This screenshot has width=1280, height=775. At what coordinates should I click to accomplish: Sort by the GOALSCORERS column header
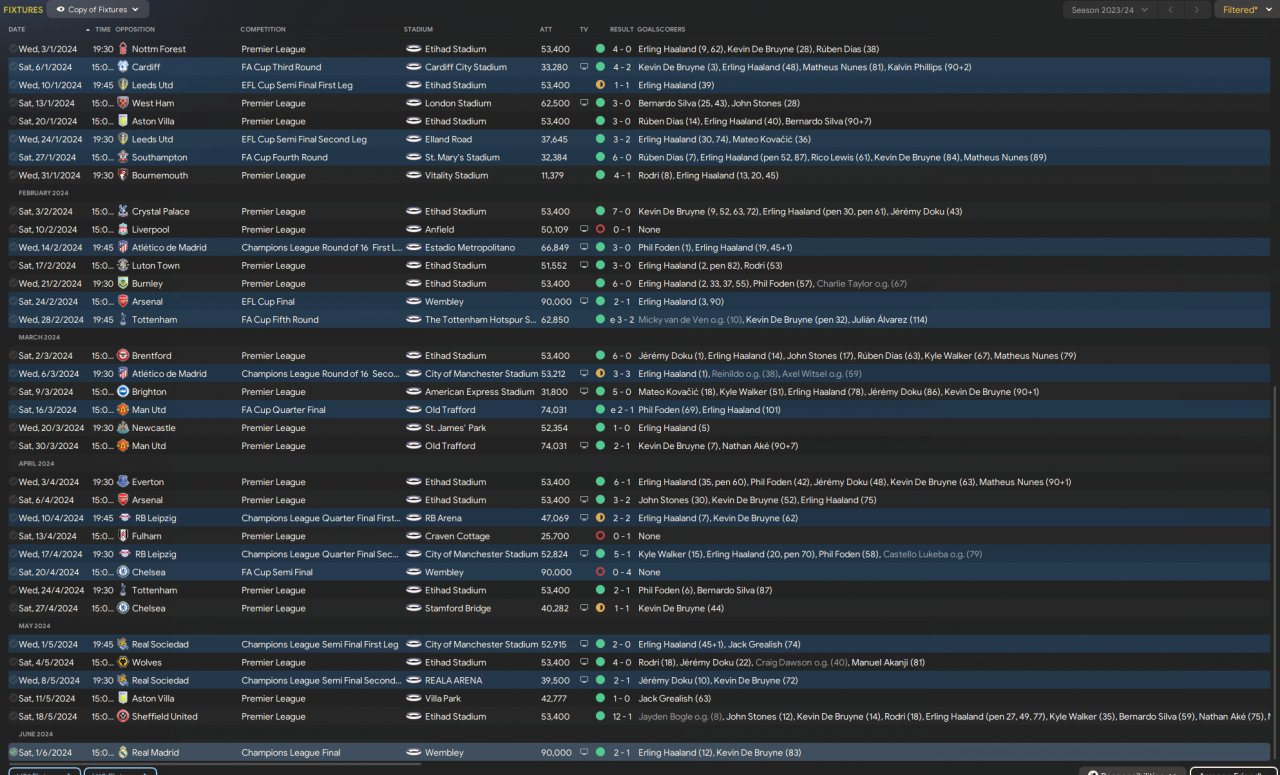(661, 29)
